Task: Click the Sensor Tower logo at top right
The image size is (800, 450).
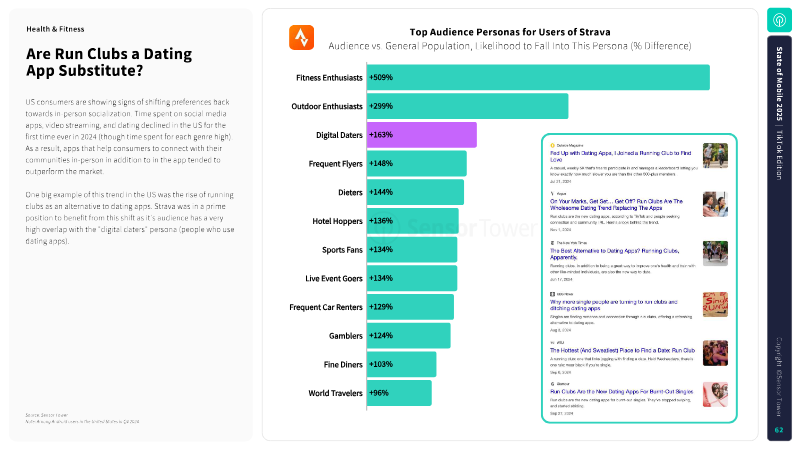Action: click(779, 20)
